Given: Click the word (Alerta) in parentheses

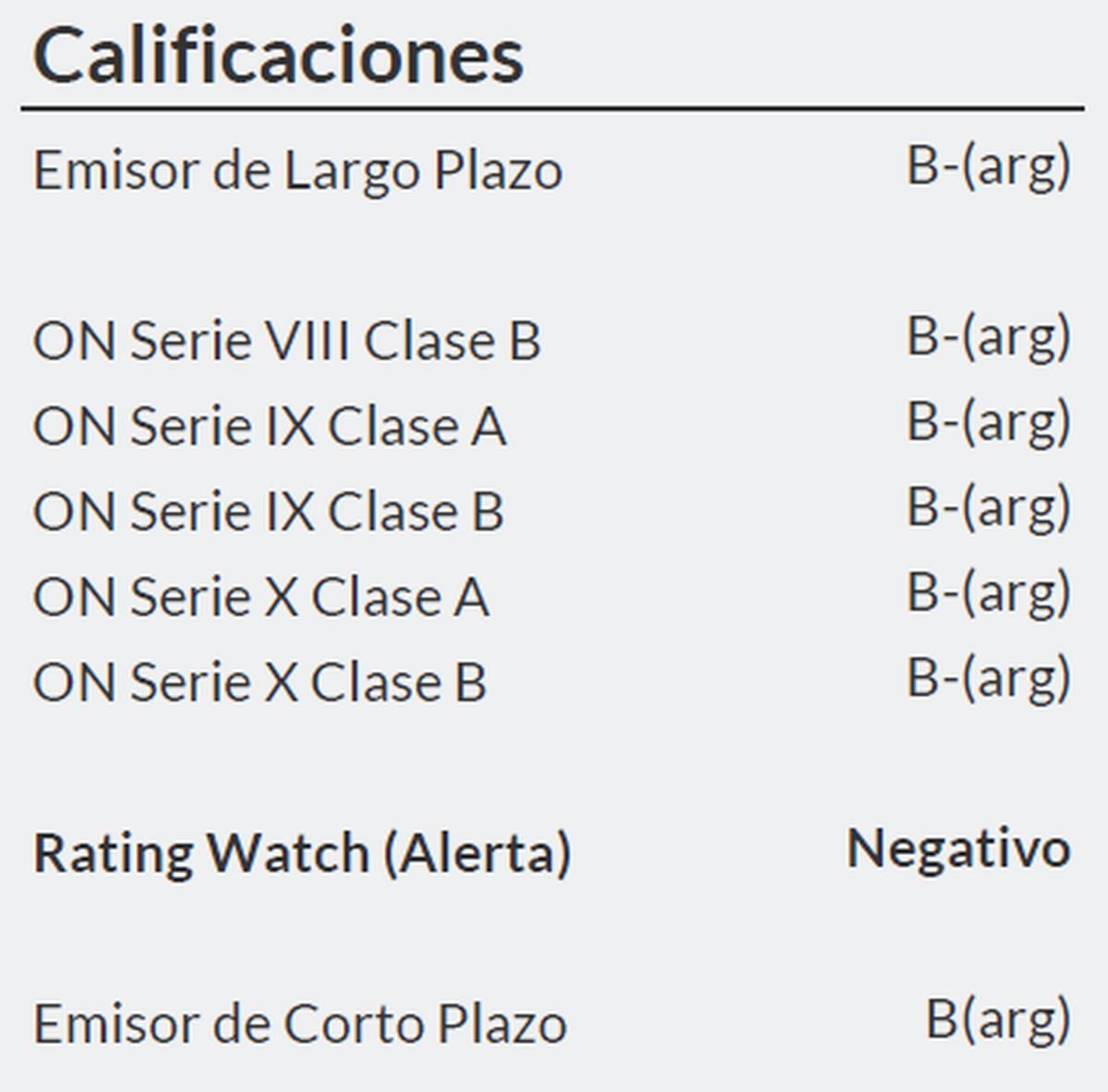Looking at the screenshot, I should pos(476,852).
